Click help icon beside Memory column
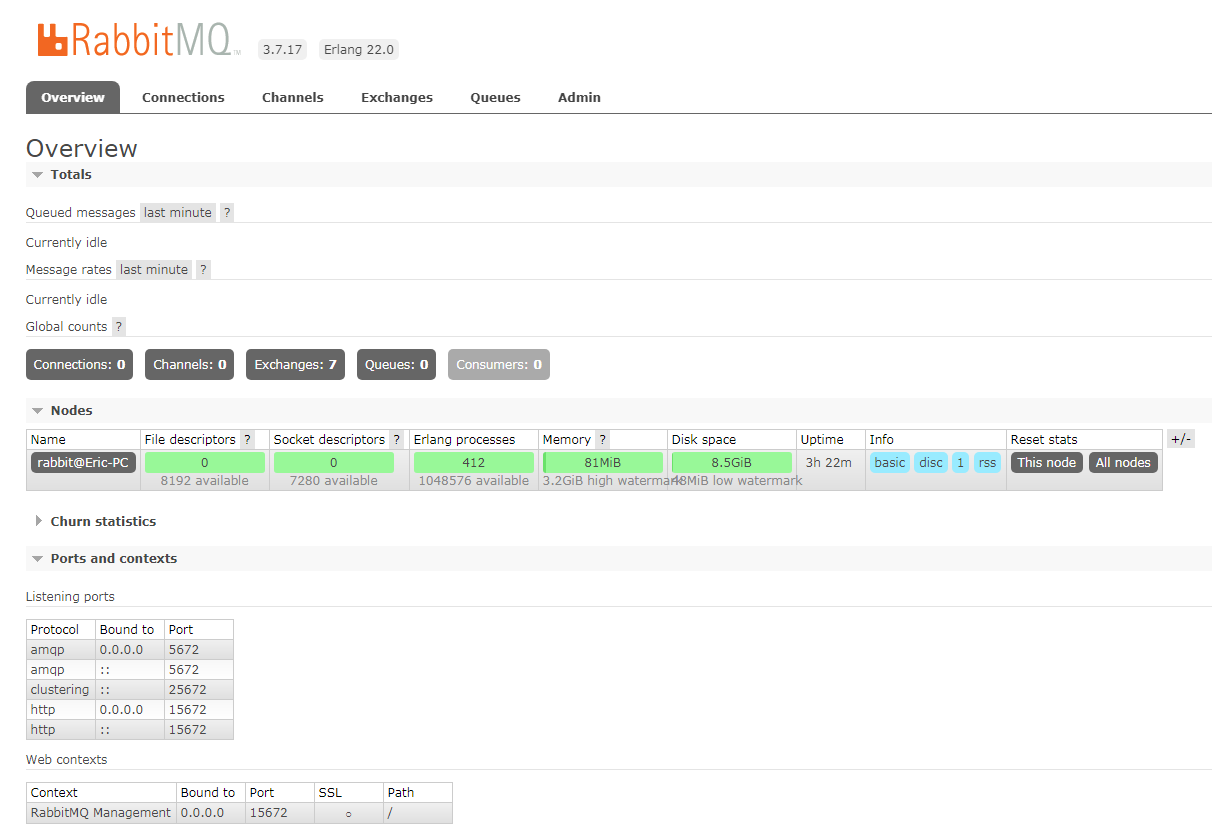Image resolution: width=1212 pixels, height=837 pixels. [603, 439]
